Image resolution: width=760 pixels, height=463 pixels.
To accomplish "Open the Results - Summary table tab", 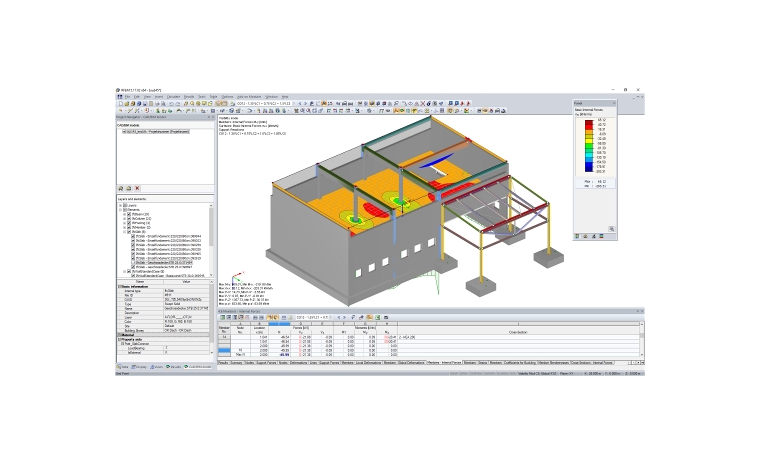I will pos(230,362).
